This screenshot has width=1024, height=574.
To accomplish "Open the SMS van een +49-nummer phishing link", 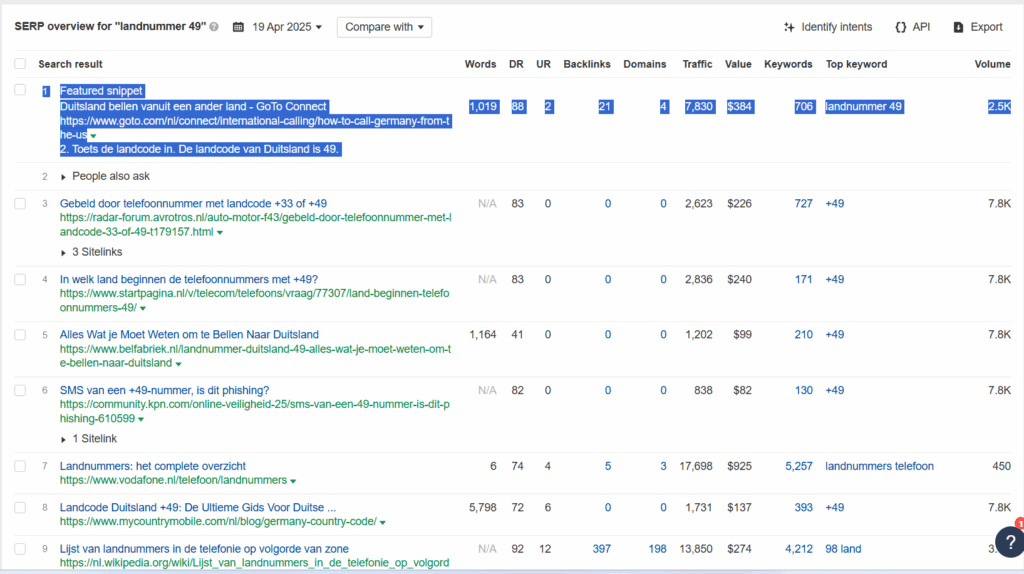I will tap(165, 391).
